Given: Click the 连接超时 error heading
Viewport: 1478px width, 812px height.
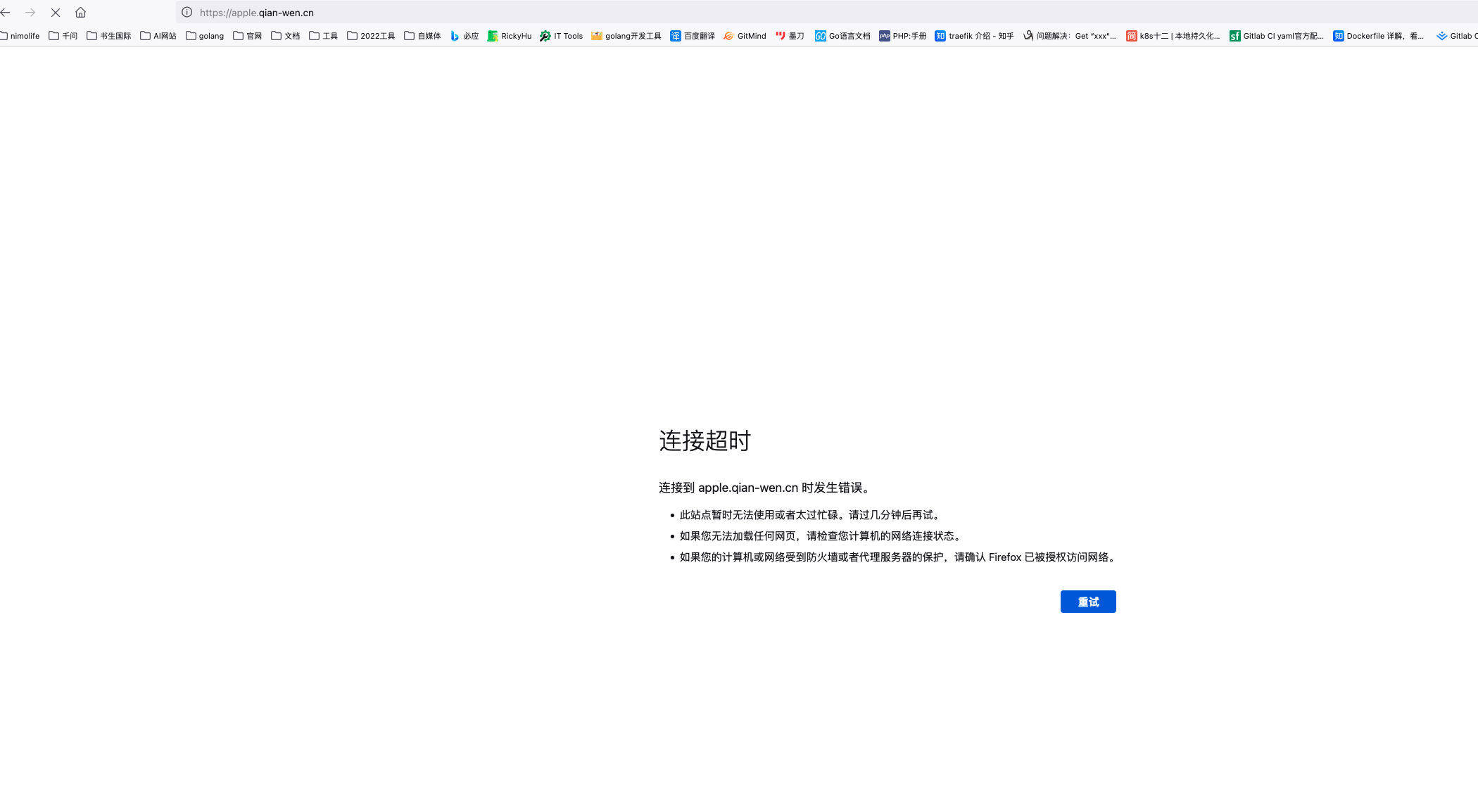Looking at the screenshot, I should coord(705,440).
